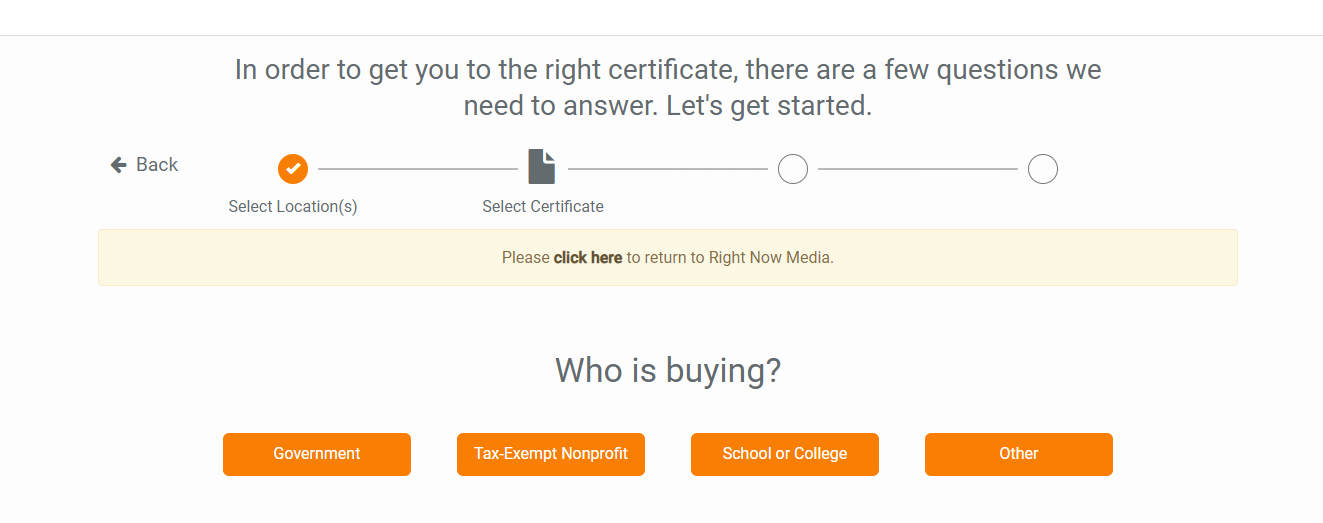Select the third empty step circle

click(x=793, y=169)
